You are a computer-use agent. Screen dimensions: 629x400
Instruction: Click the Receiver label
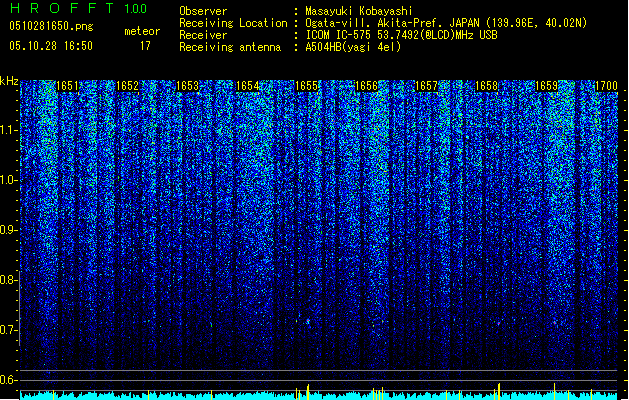click(x=203, y=35)
